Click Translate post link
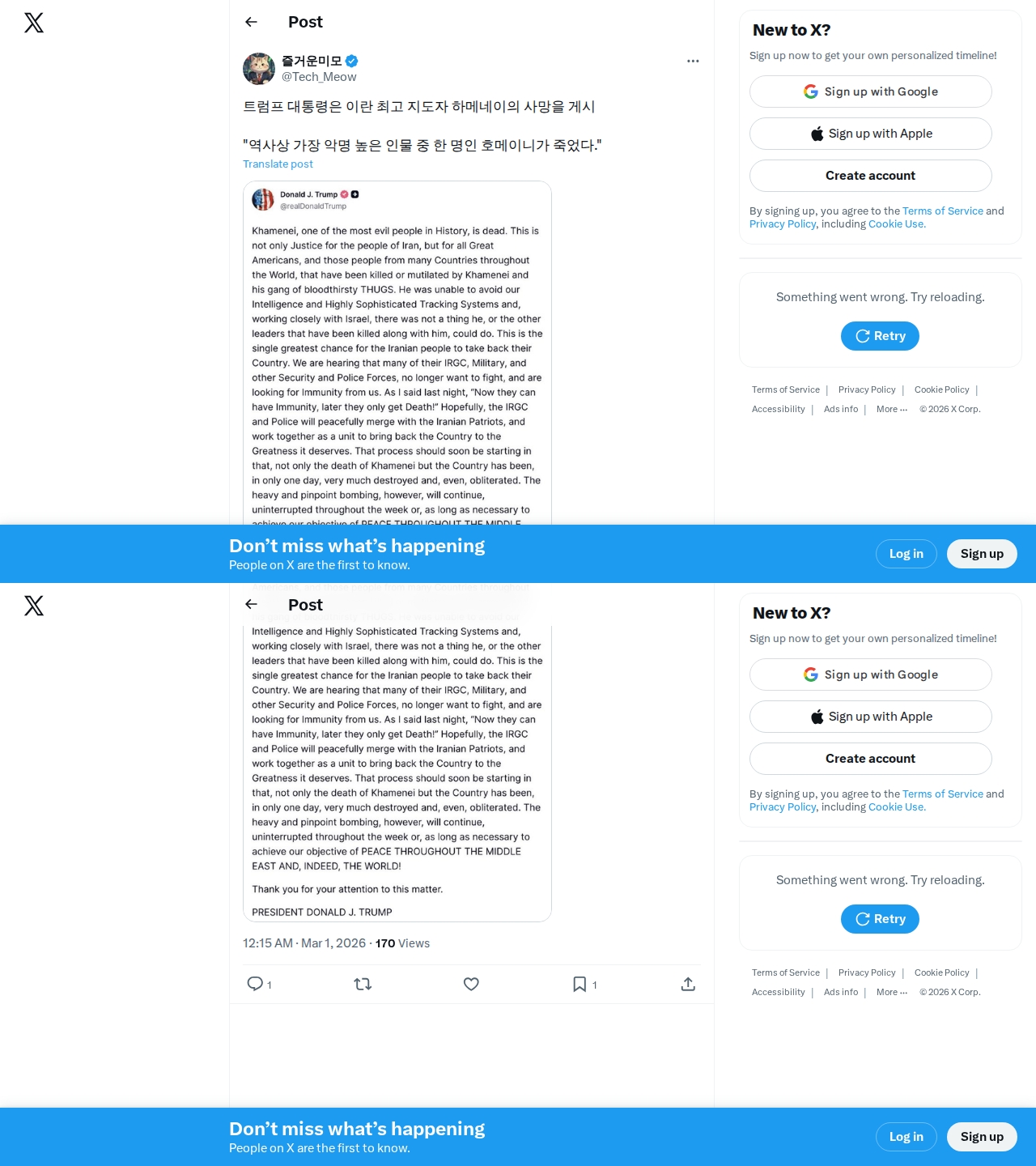The width and height of the screenshot is (1036, 1166). point(278,164)
